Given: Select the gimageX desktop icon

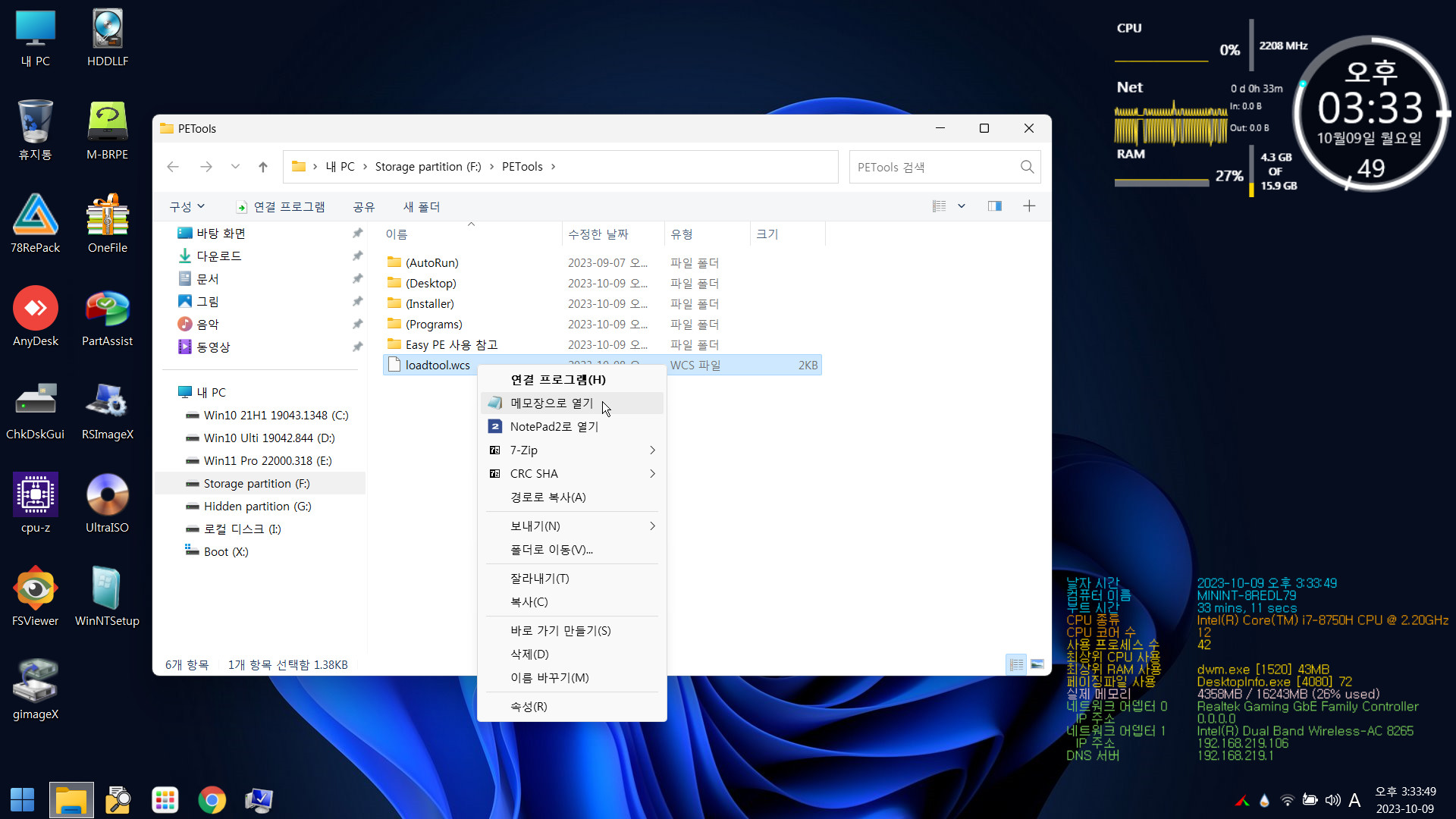Looking at the screenshot, I should [35, 691].
